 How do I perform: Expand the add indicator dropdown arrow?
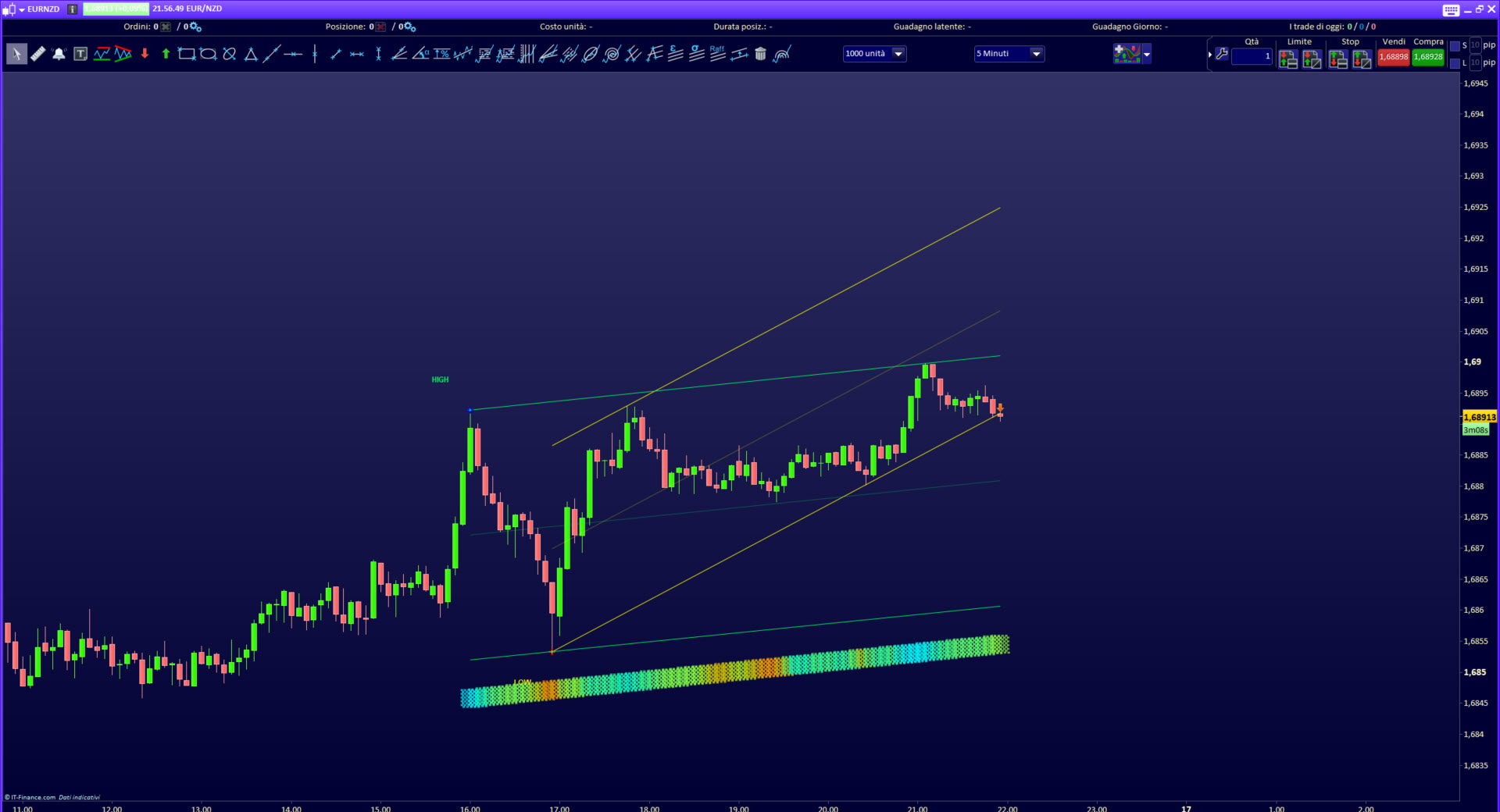[x=1147, y=55]
